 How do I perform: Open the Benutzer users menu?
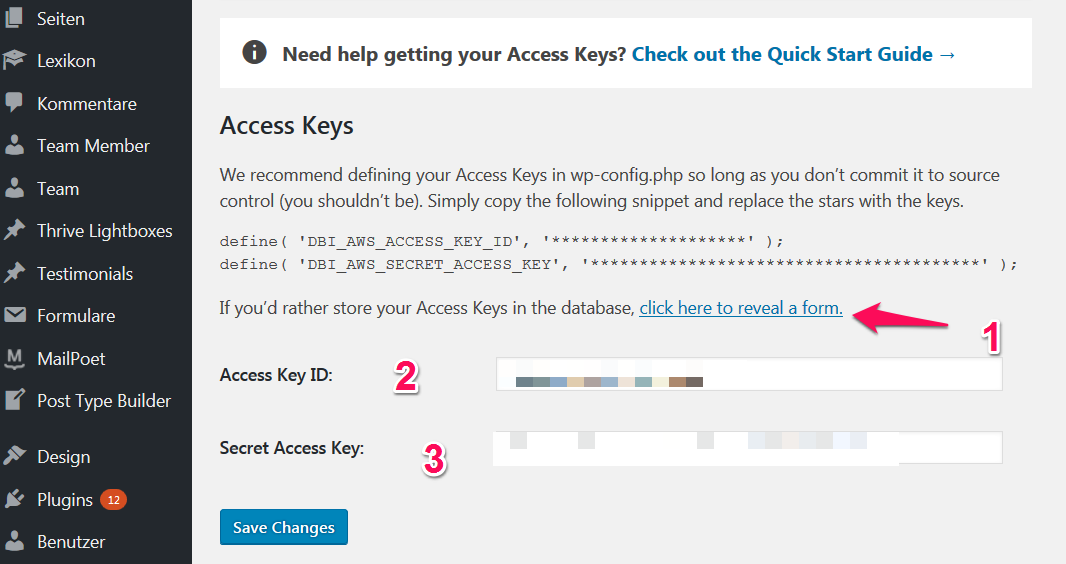pyautogui.click(x=71, y=542)
